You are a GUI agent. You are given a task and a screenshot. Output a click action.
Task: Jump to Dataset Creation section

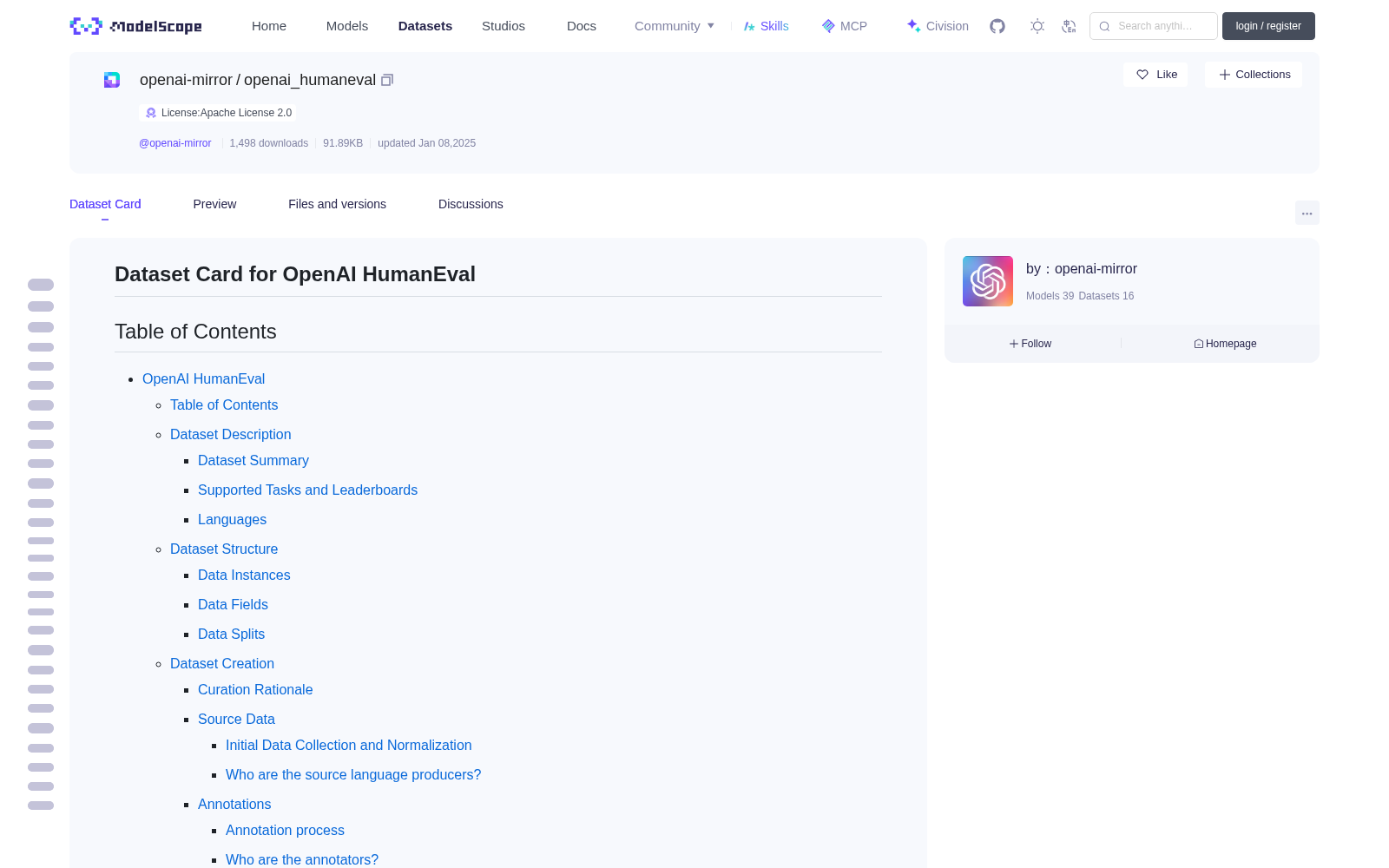(222, 663)
